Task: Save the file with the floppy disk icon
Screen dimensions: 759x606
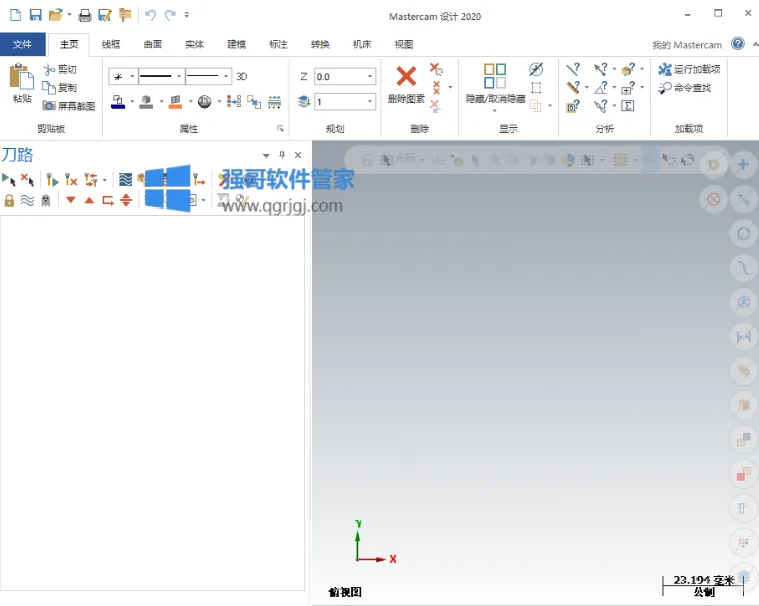Action: click(x=35, y=15)
